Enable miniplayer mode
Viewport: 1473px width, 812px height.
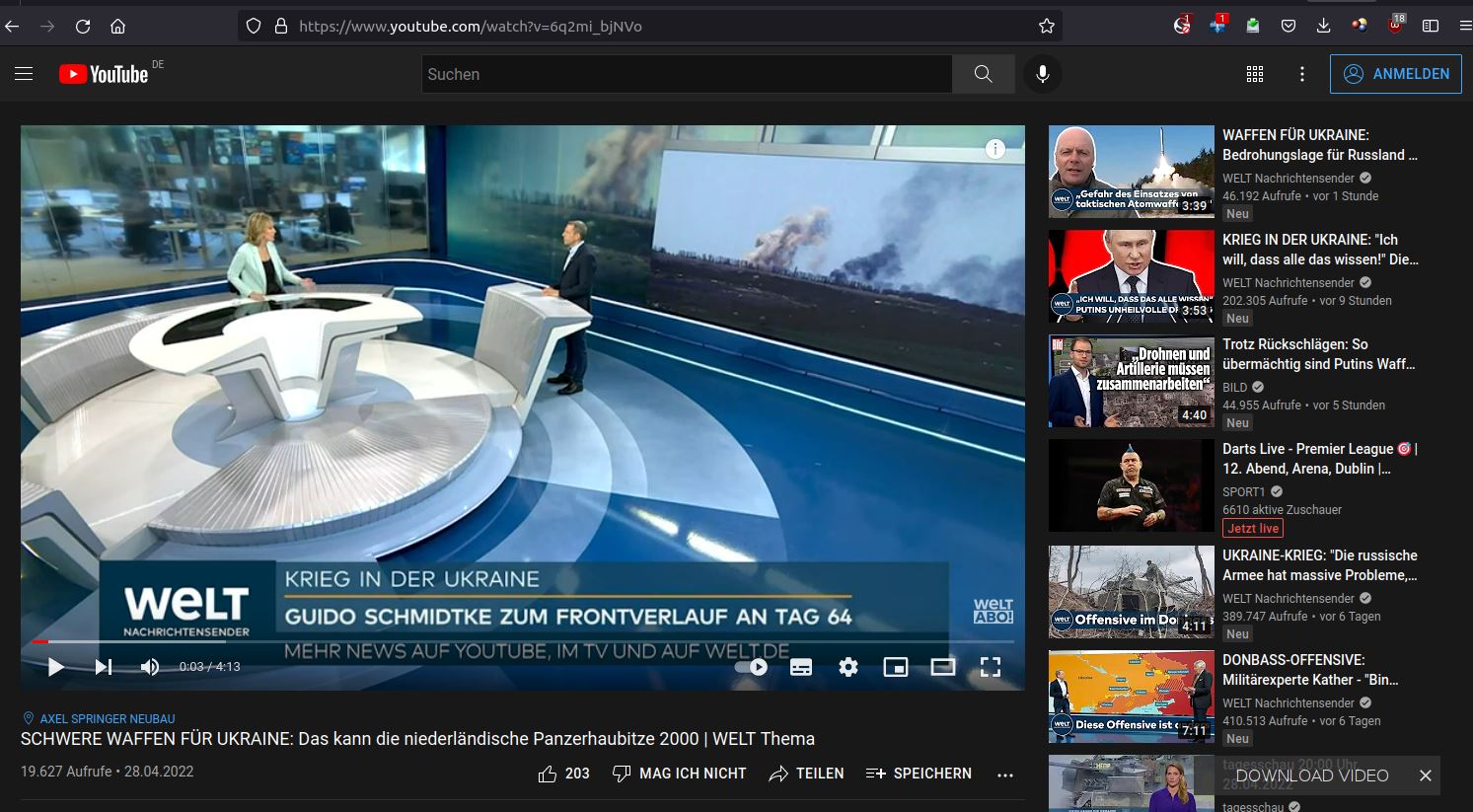896,667
